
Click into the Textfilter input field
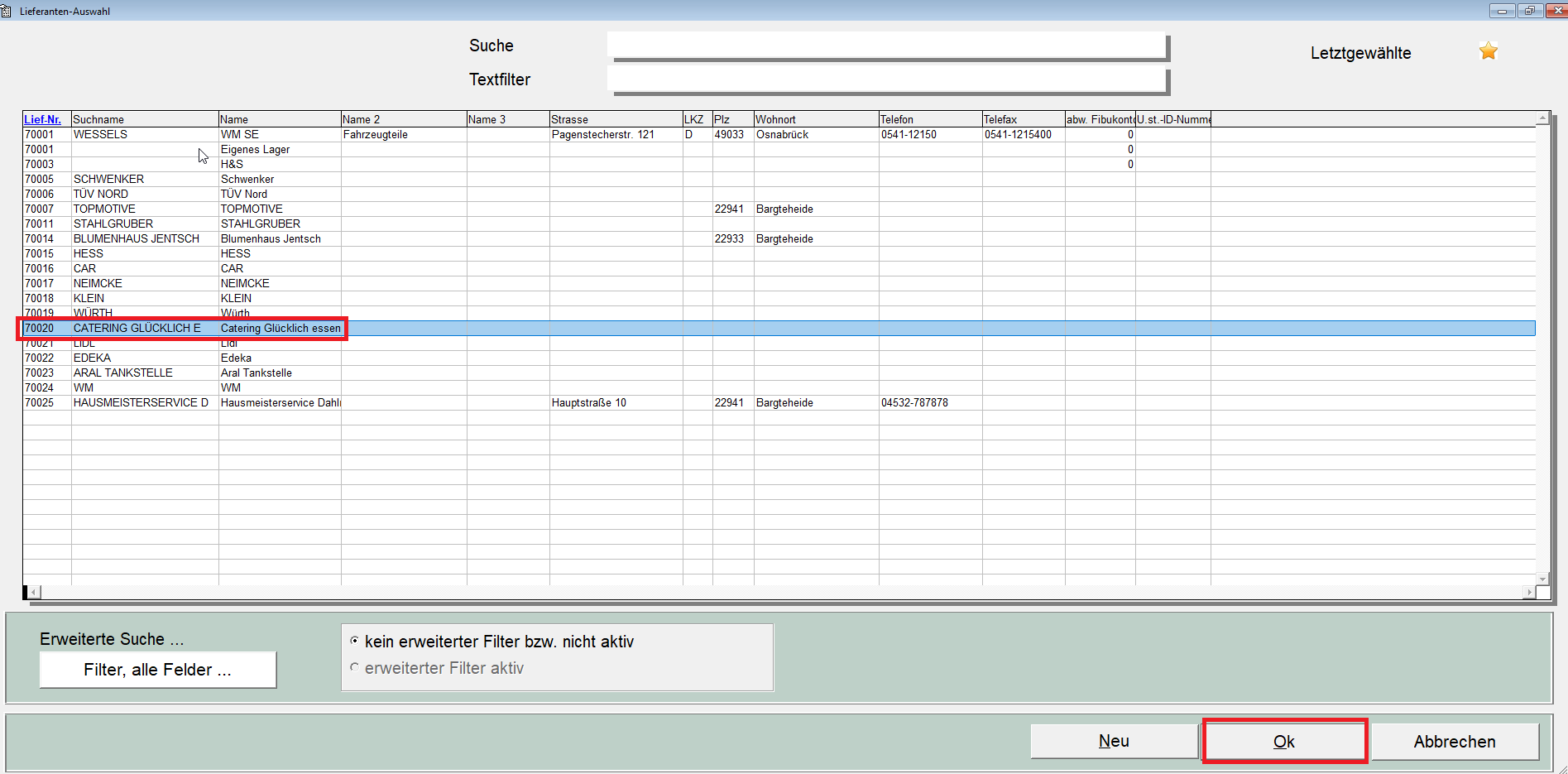point(887,79)
